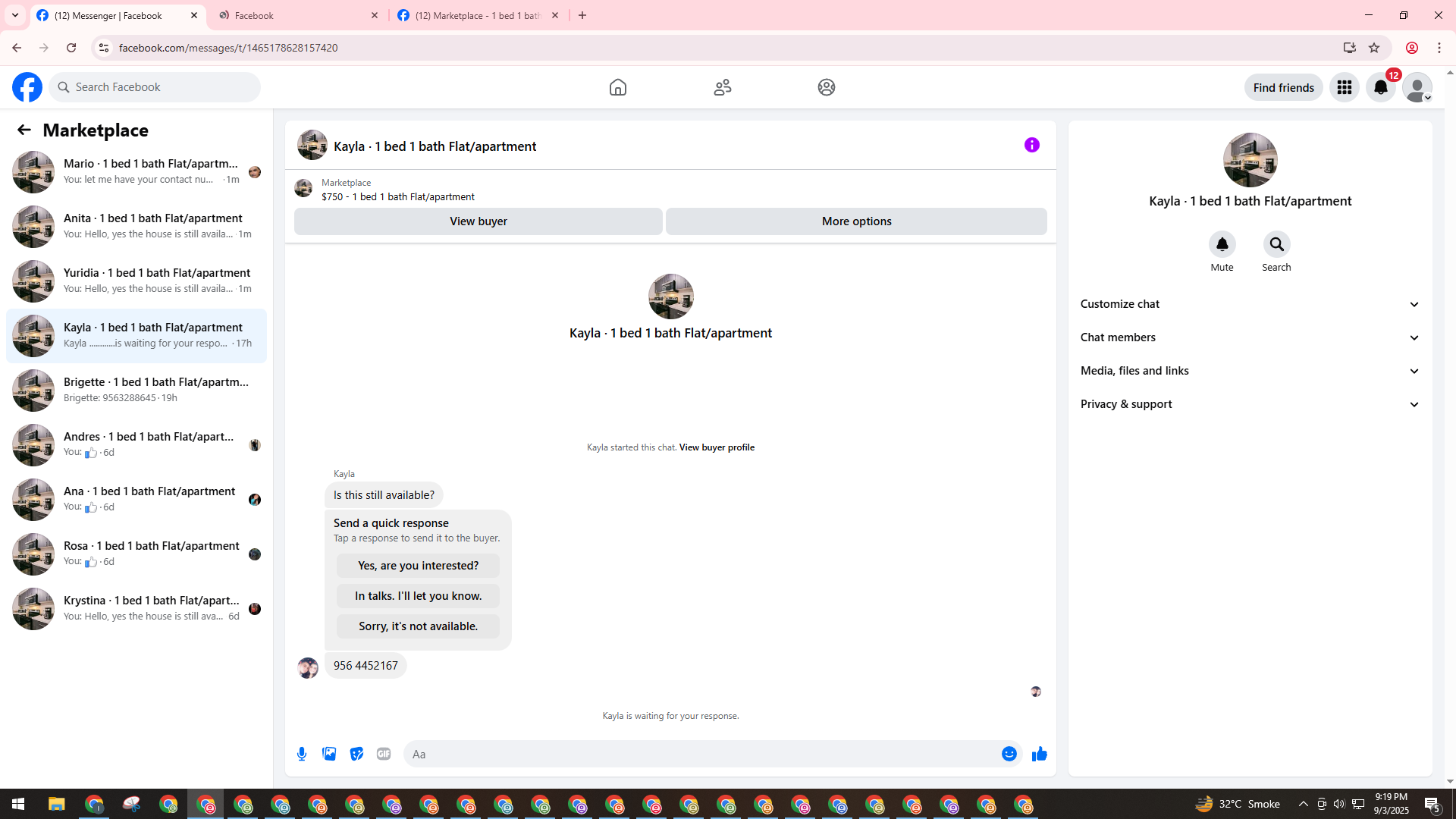Close the Marketplace browser tab
The width and height of the screenshot is (1456, 819).
pos(555,15)
